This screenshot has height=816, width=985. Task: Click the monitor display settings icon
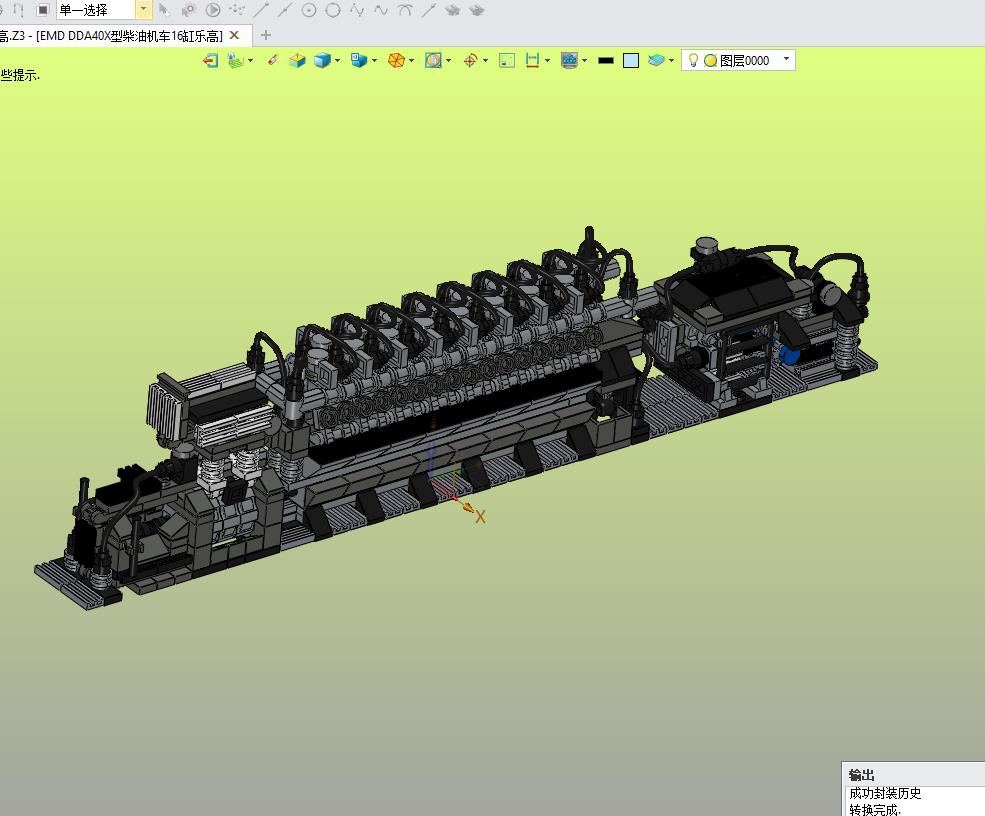[x=569, y=60]
